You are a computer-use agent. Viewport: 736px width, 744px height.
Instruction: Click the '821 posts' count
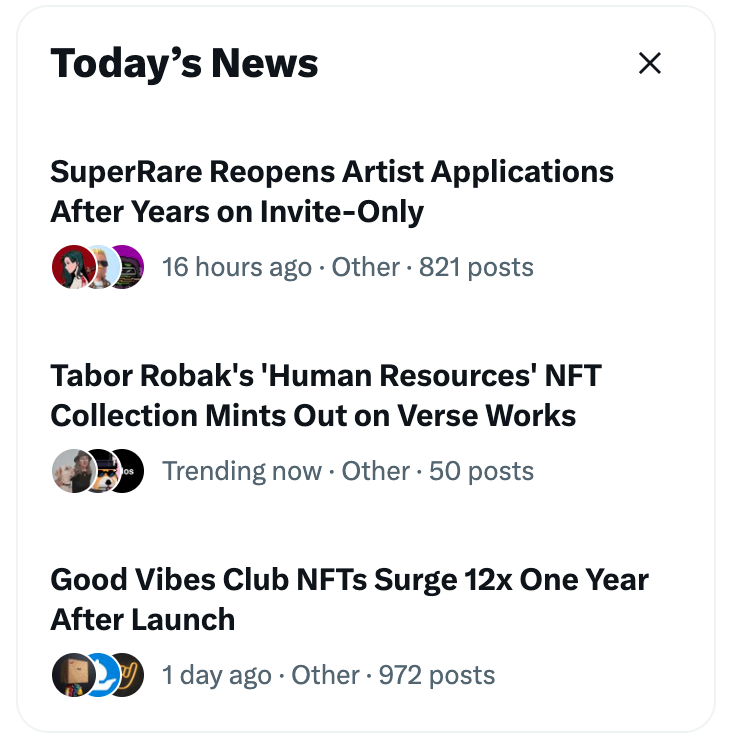click(476, 267)
